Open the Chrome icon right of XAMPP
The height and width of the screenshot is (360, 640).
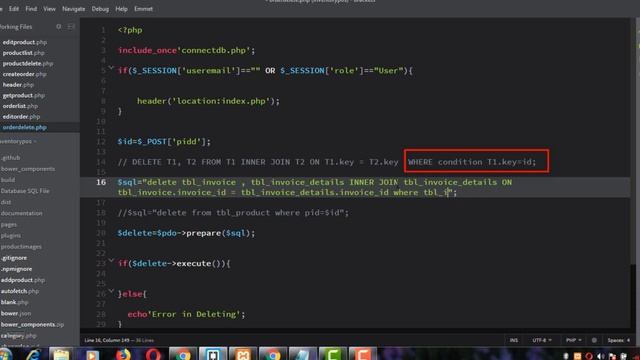click(x=273, y=354)
